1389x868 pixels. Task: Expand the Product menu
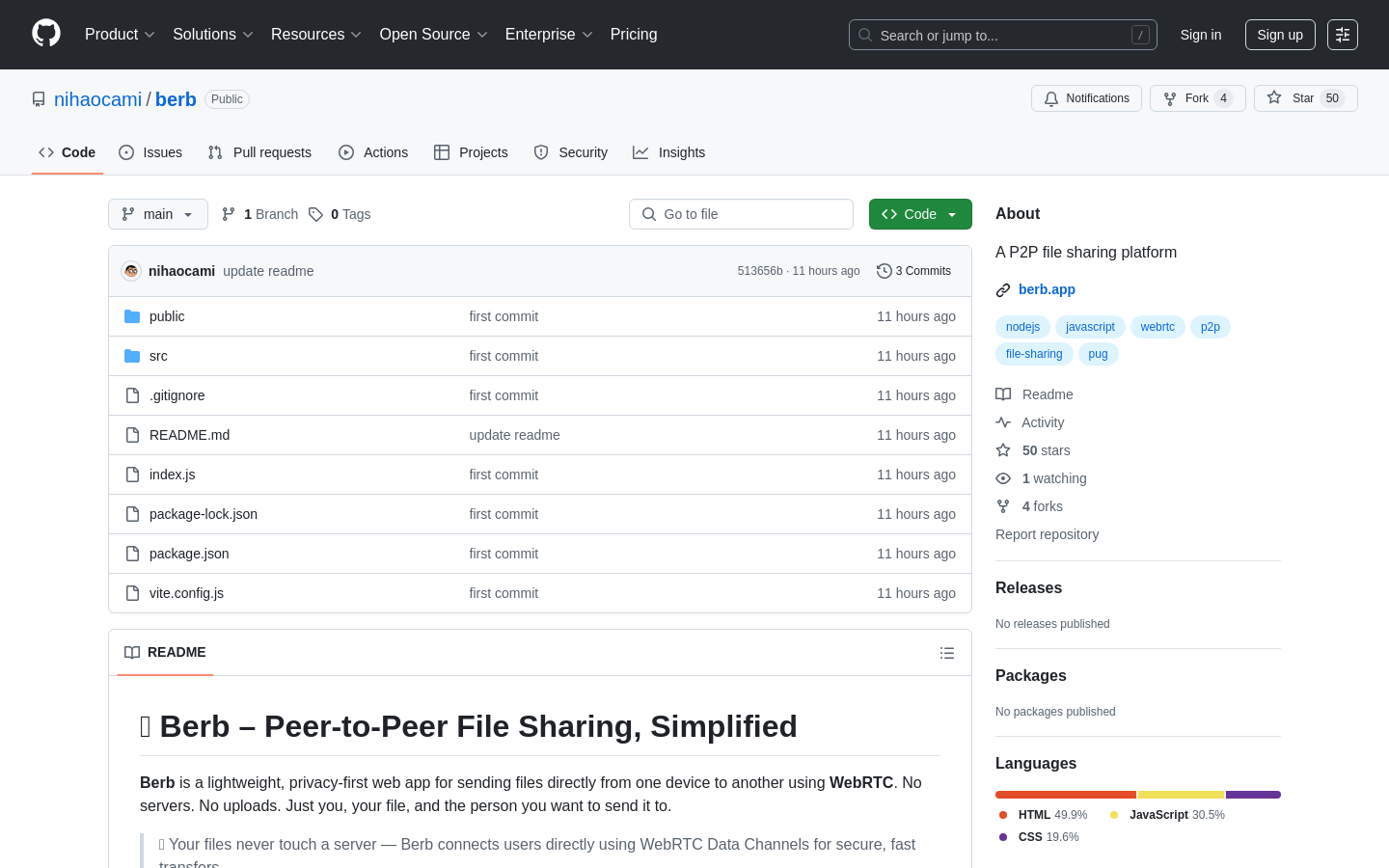[120, 35]
